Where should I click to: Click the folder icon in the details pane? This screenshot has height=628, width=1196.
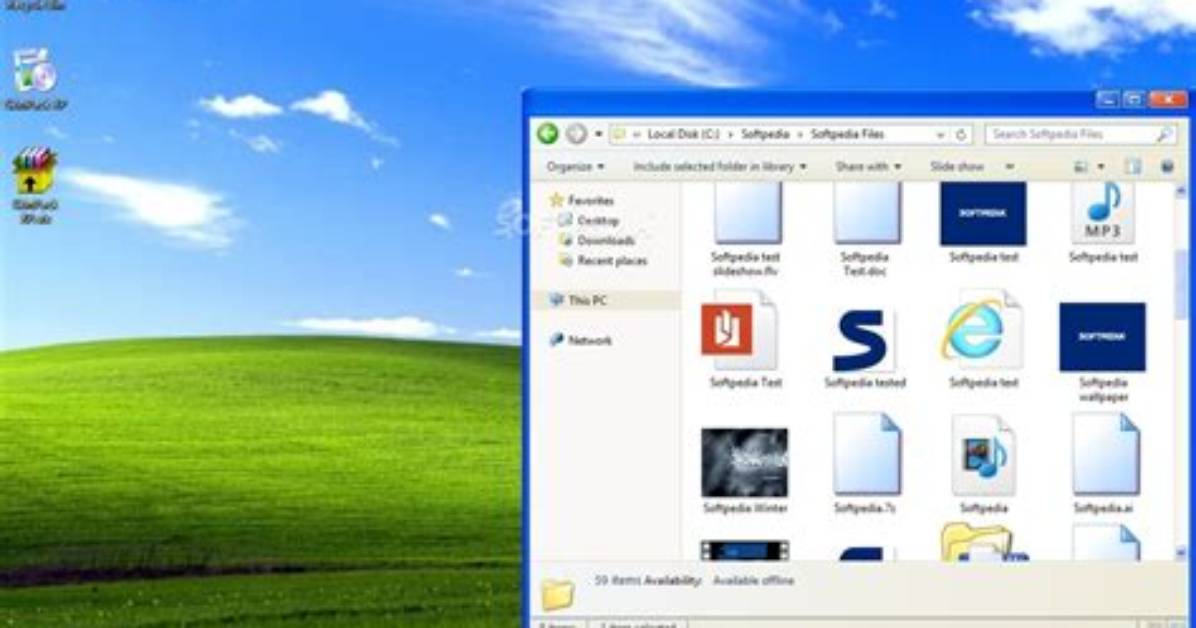pyautogui.click(x=558, y=593)
